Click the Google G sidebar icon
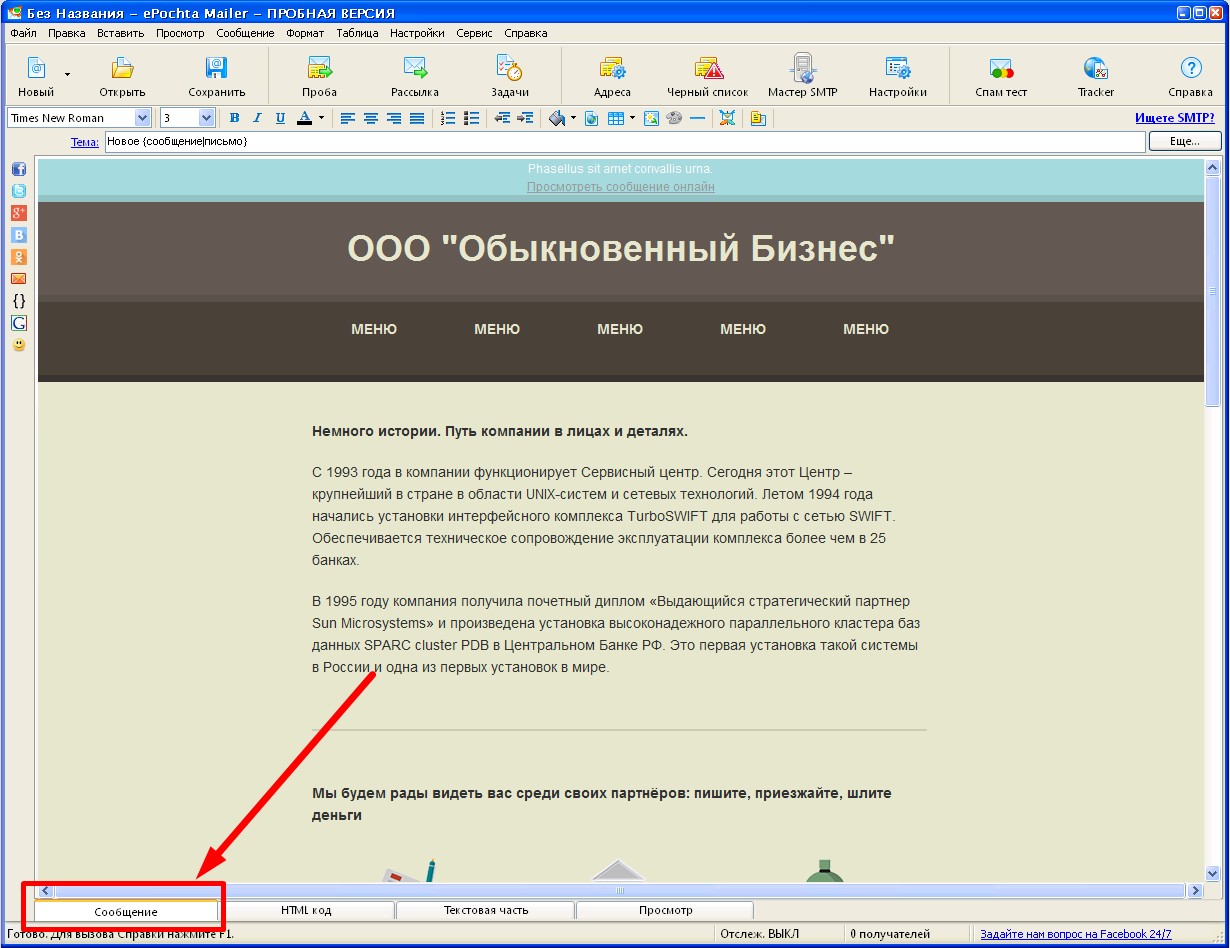Viewport: 1230px width, 948px height. click(x=19, y=323)
